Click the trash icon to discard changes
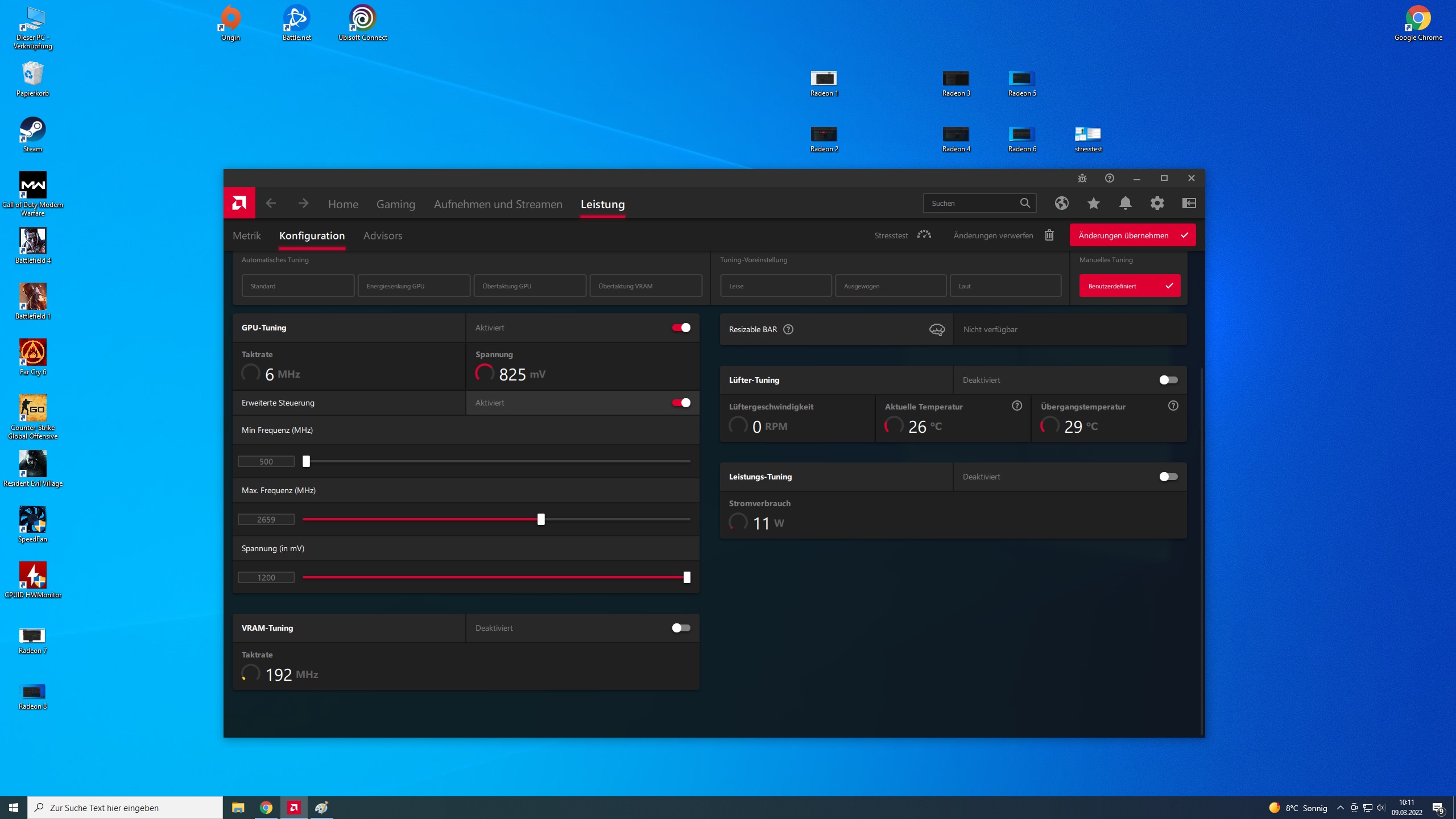 (1049, 235)
